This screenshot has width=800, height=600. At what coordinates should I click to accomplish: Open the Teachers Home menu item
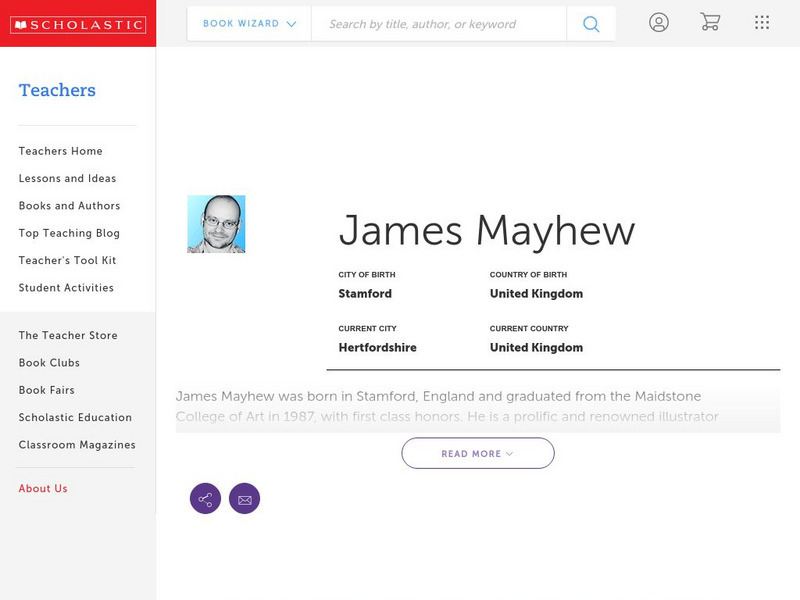60,151
